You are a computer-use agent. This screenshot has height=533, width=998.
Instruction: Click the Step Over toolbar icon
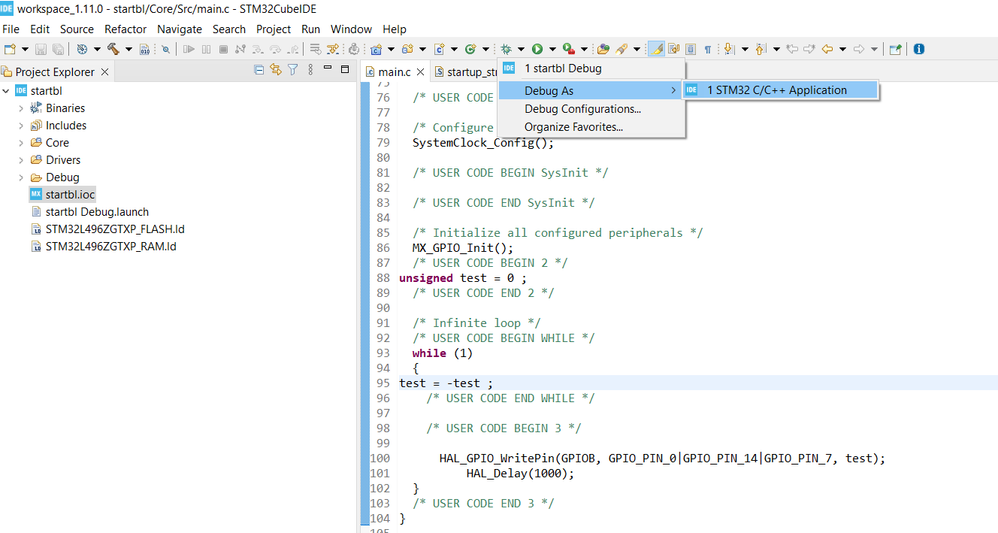click(x=275, y=49)
